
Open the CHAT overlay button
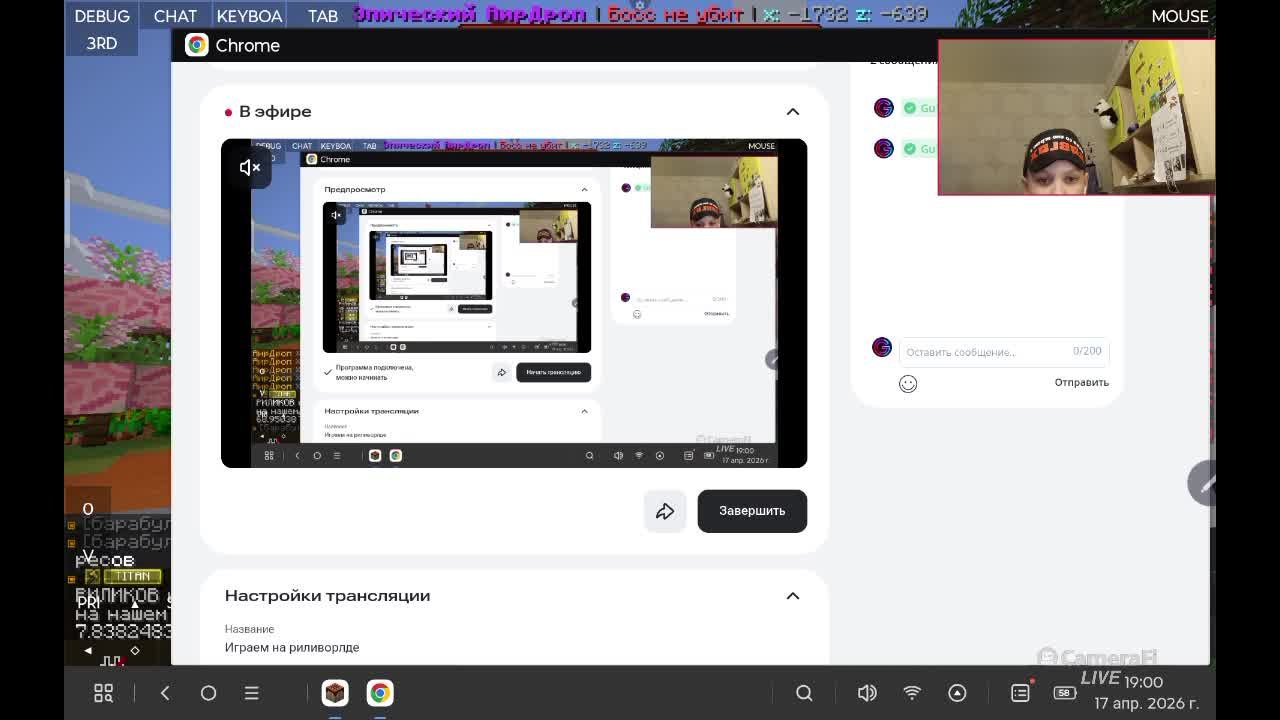[175, 16]
